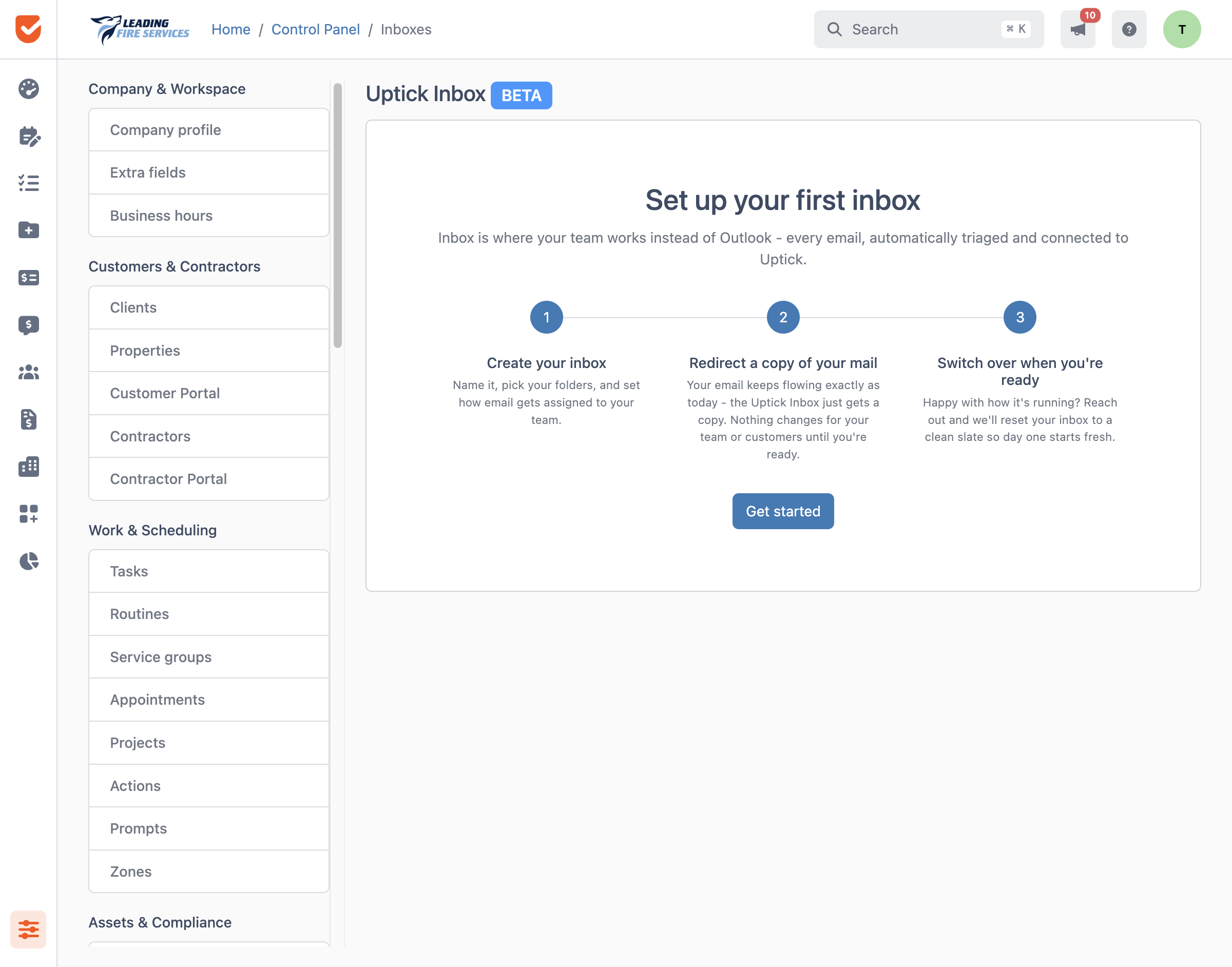This screenshot has width=1232, height=967.
Task: Click the Inboxes breadcrumb text
Action: pos(406,29)
